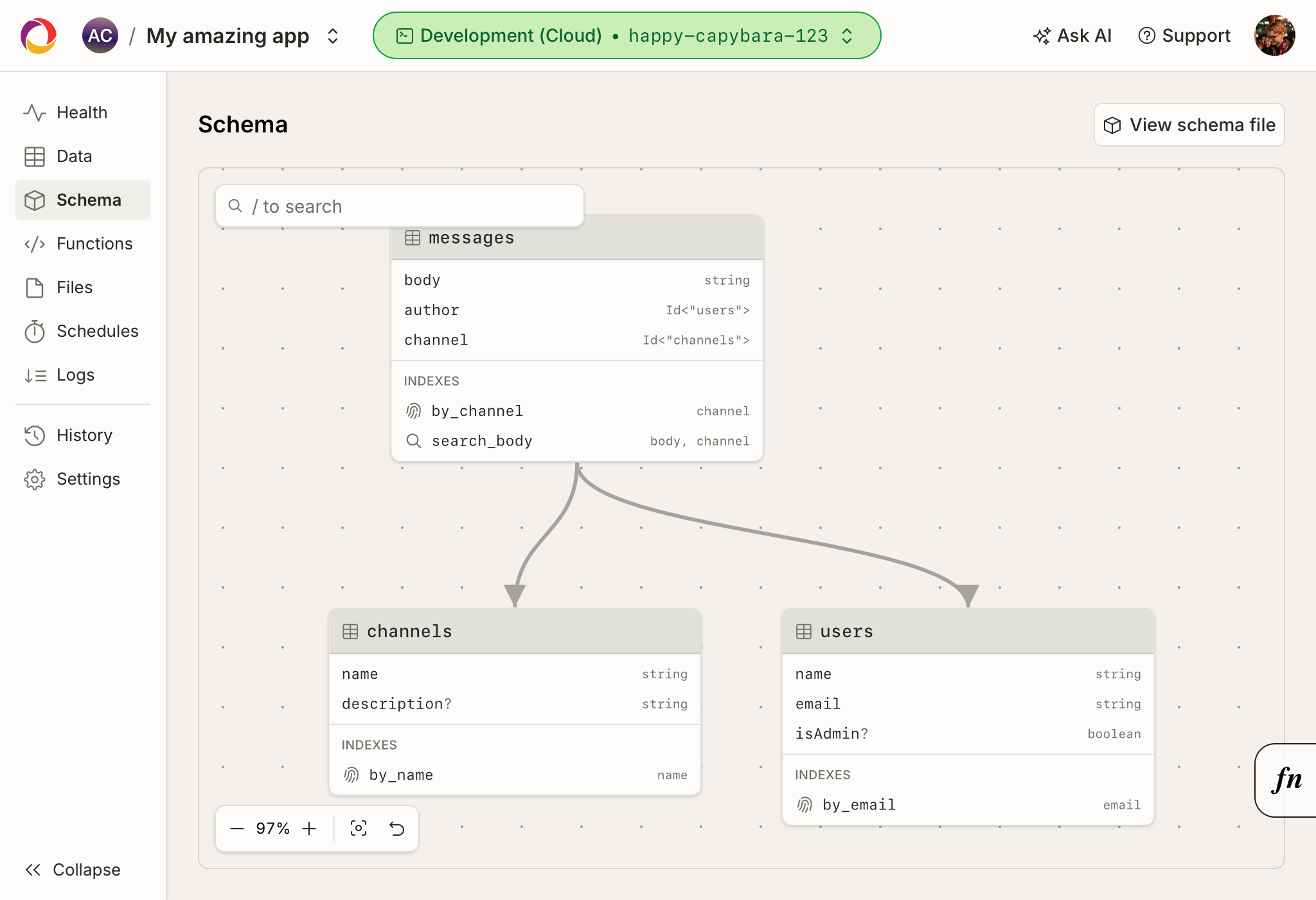Select the name field in channels
This screenshot has width=1316, height=900.
515,674
